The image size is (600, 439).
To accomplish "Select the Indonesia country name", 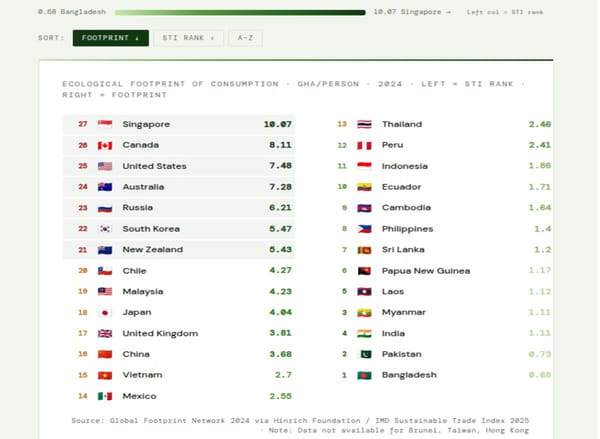I will pyautogui.click(x=405, y=166).
